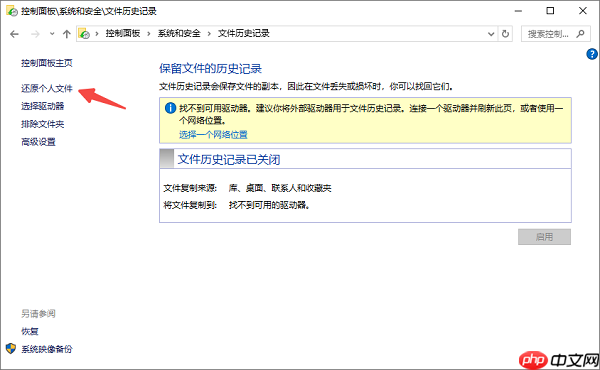Screen dimensions: 600x370
Task: Maximize the File History window
Action: point(550,11)
